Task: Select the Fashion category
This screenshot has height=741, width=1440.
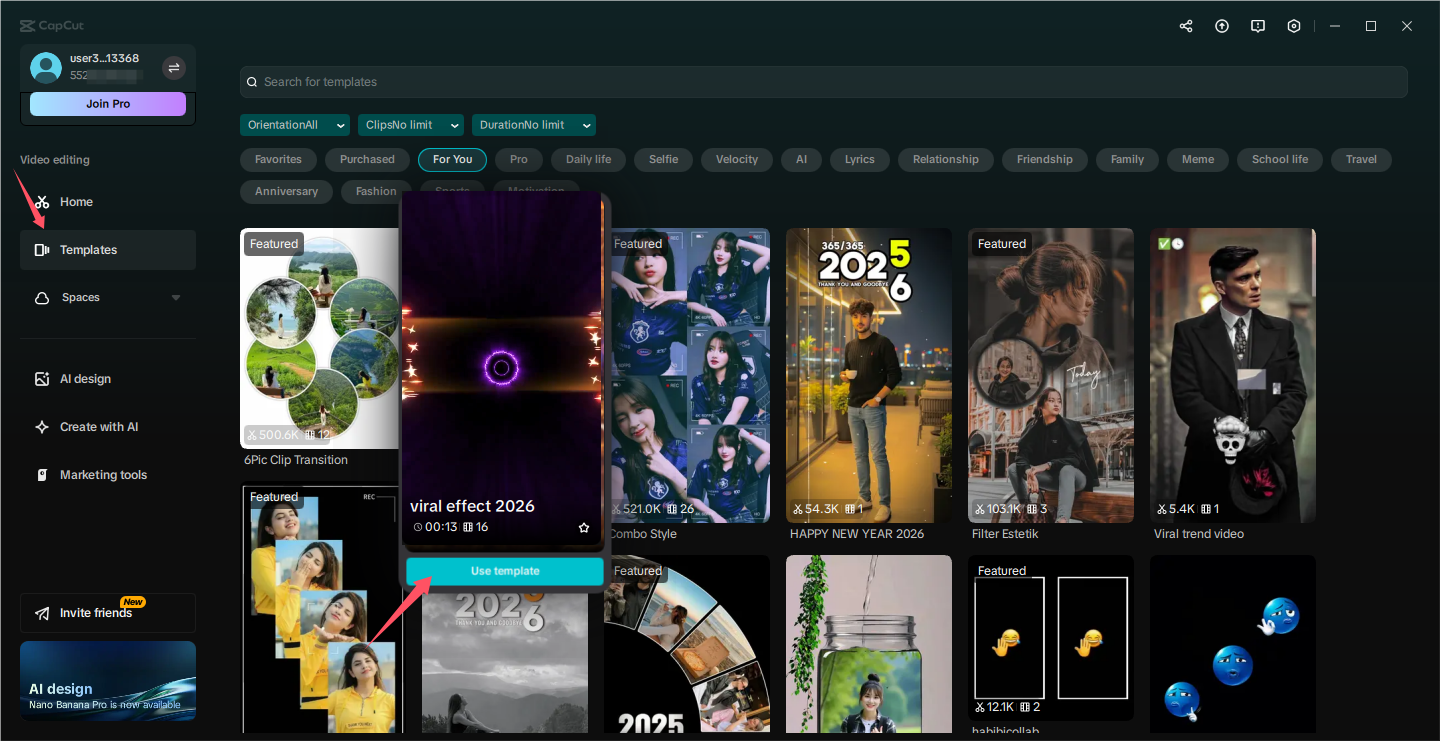Action: coord(376,191)
